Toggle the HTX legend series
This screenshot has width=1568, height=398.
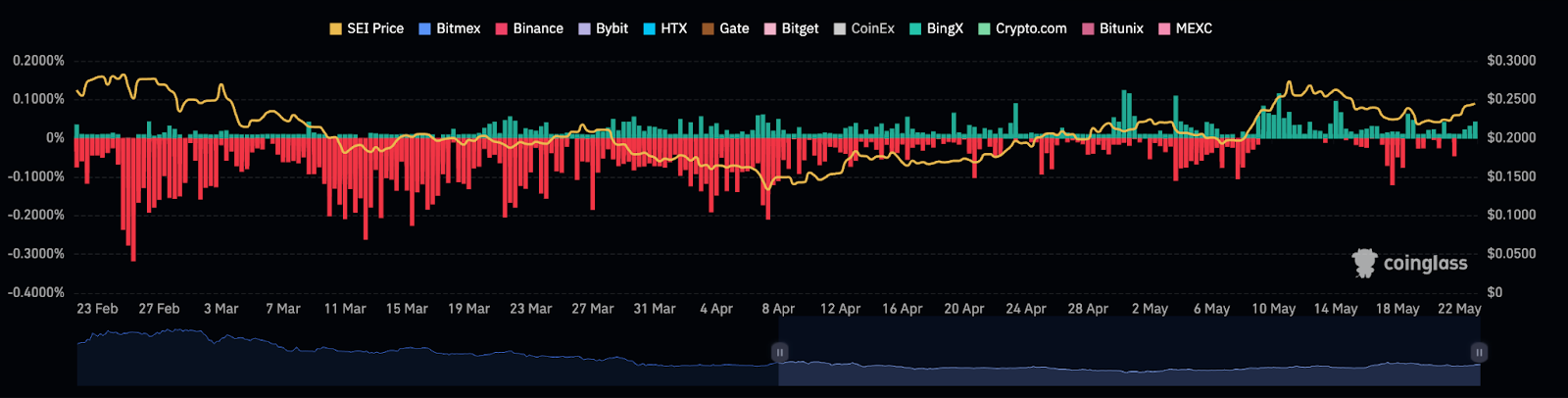tap(665, 28)
